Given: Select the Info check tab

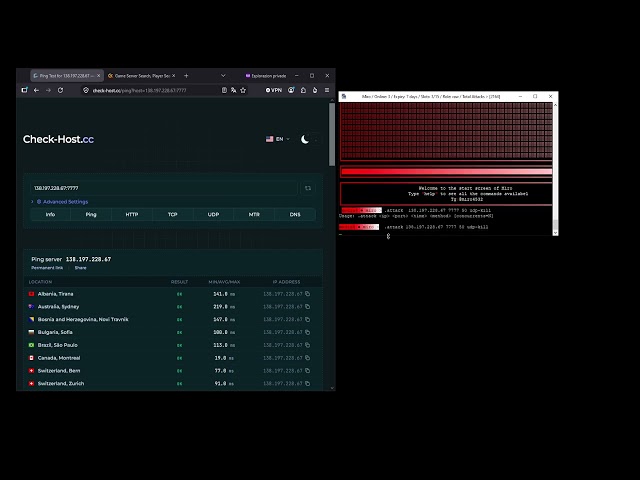Looking at the screenshot, I should click(50, 214).
